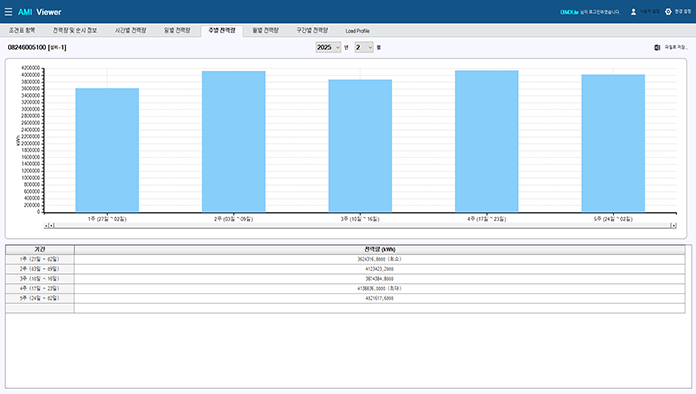Select the 월별 전력량 tab
The height and width of the screenshot is (394, 696).
[265, 31]
